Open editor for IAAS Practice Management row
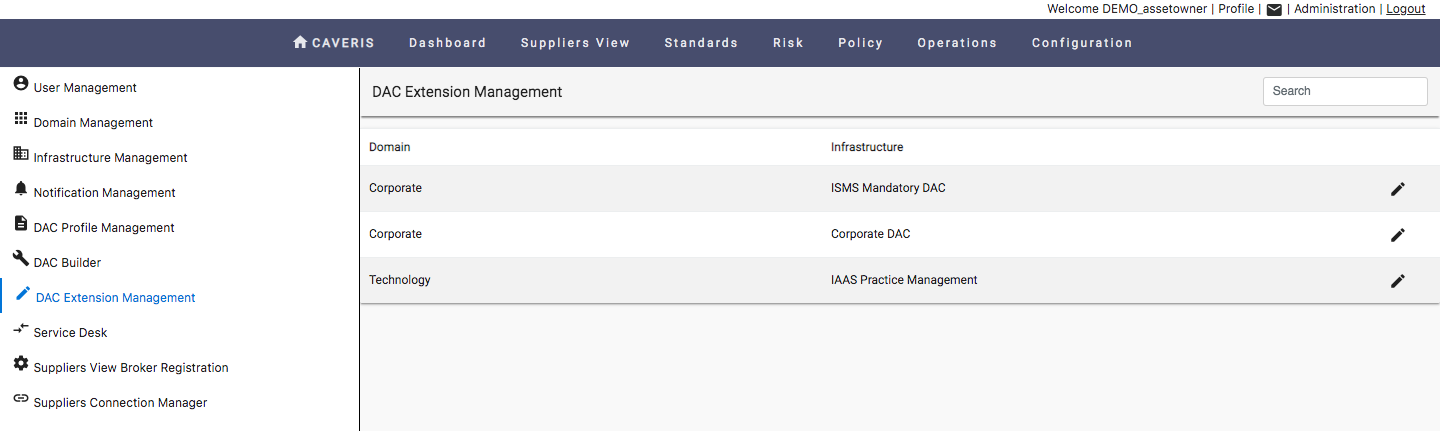The height and width of the screenshot is (431, 1440). [x=1398, y=281]
